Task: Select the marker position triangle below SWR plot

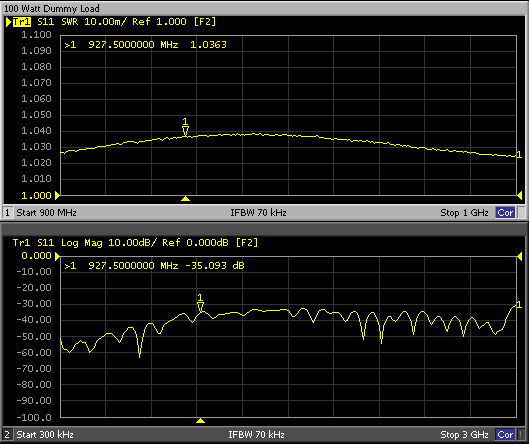Action: [185, 199]
